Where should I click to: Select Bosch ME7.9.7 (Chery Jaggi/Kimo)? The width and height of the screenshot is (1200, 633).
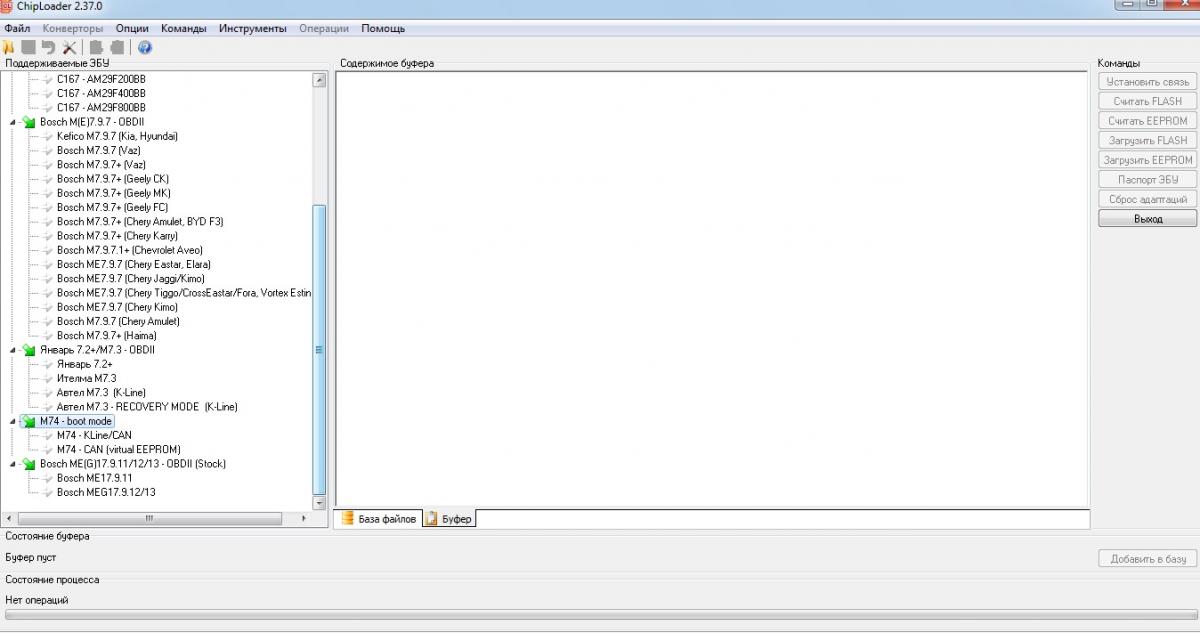[x=130, y=278]
